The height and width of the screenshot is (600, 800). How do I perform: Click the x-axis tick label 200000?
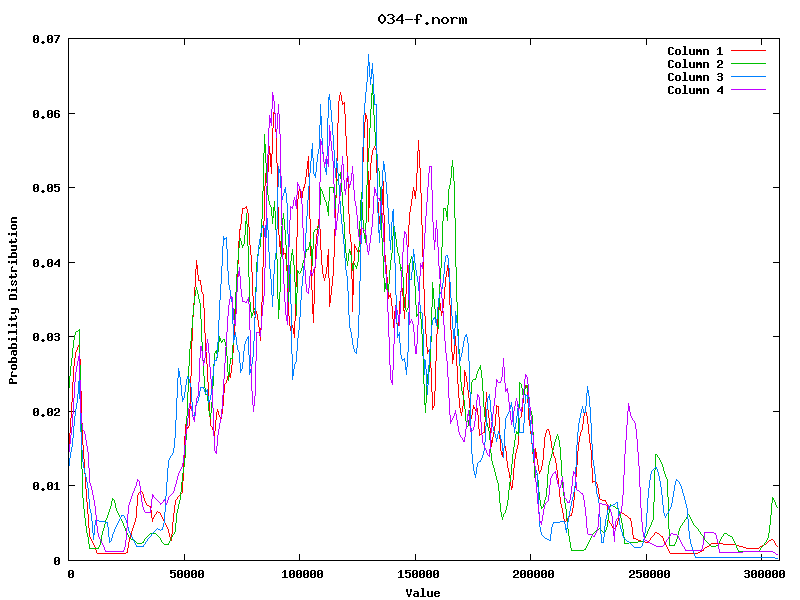click(533, 574)
